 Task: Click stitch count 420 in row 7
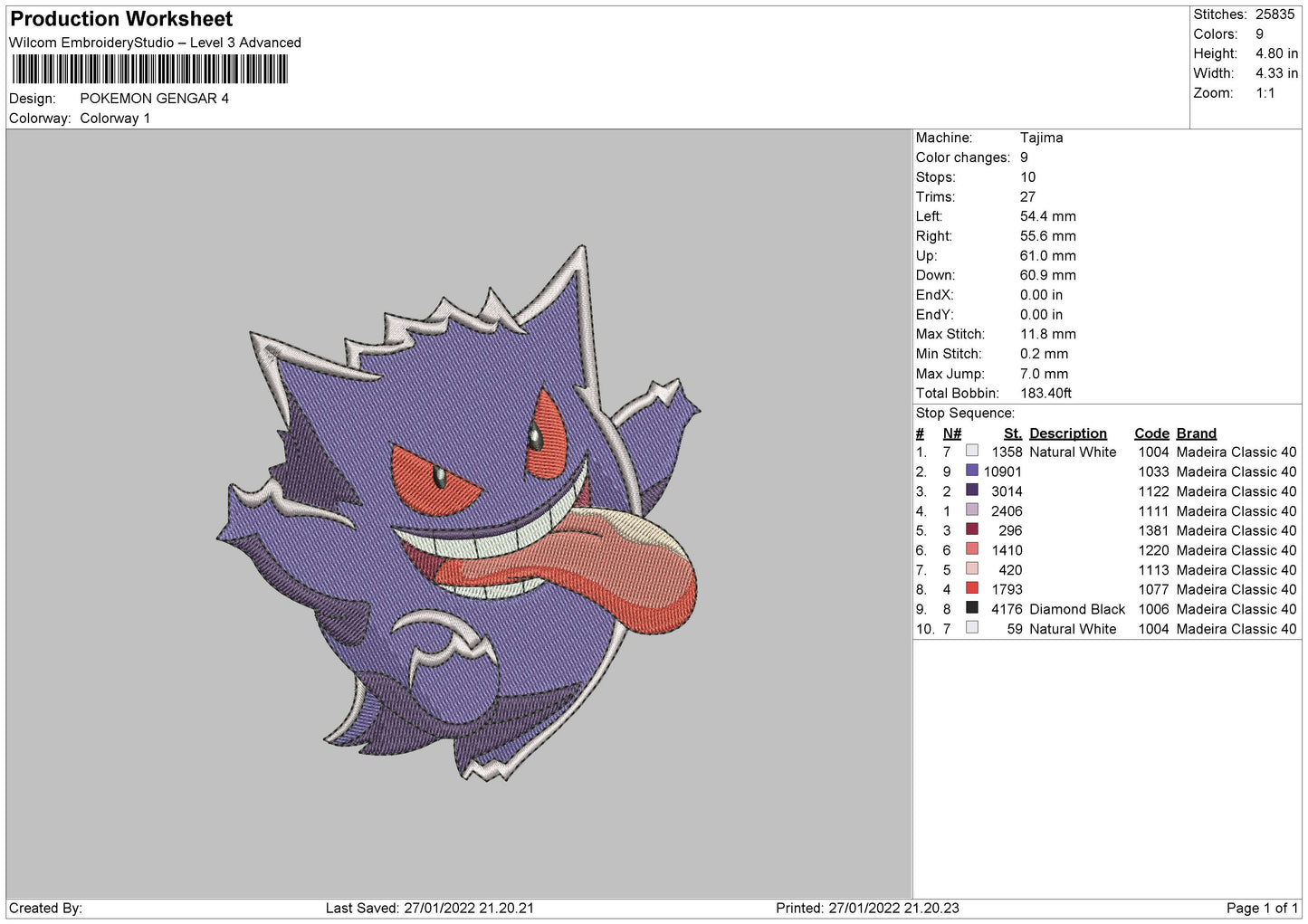pyautogui.click(x=1010, y=570)
